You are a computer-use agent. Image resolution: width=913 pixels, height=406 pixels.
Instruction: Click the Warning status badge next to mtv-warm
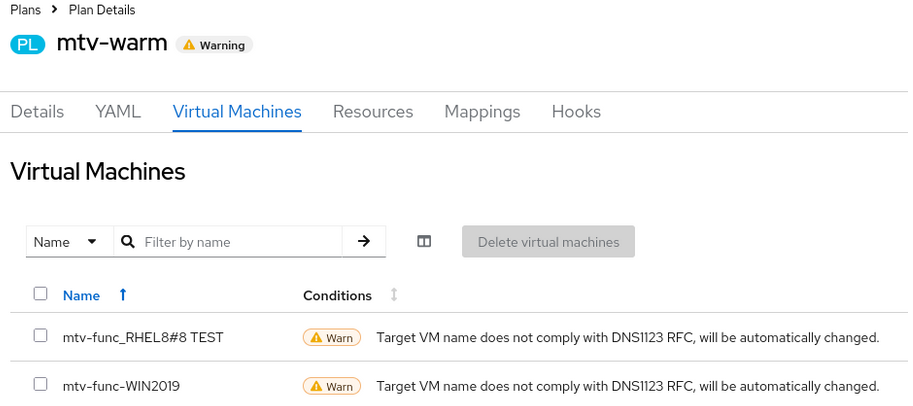214,45
